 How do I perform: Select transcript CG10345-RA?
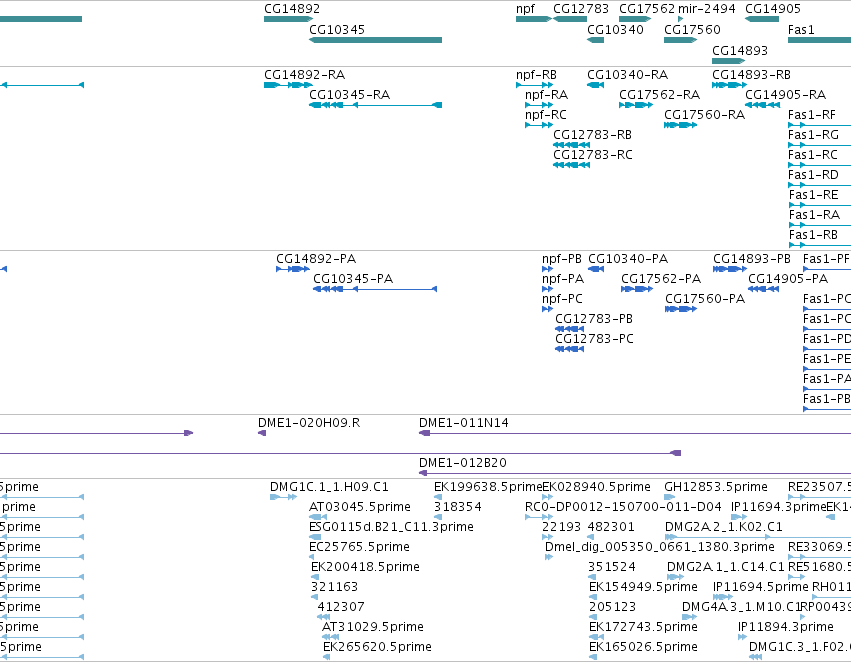click(350, 95)
